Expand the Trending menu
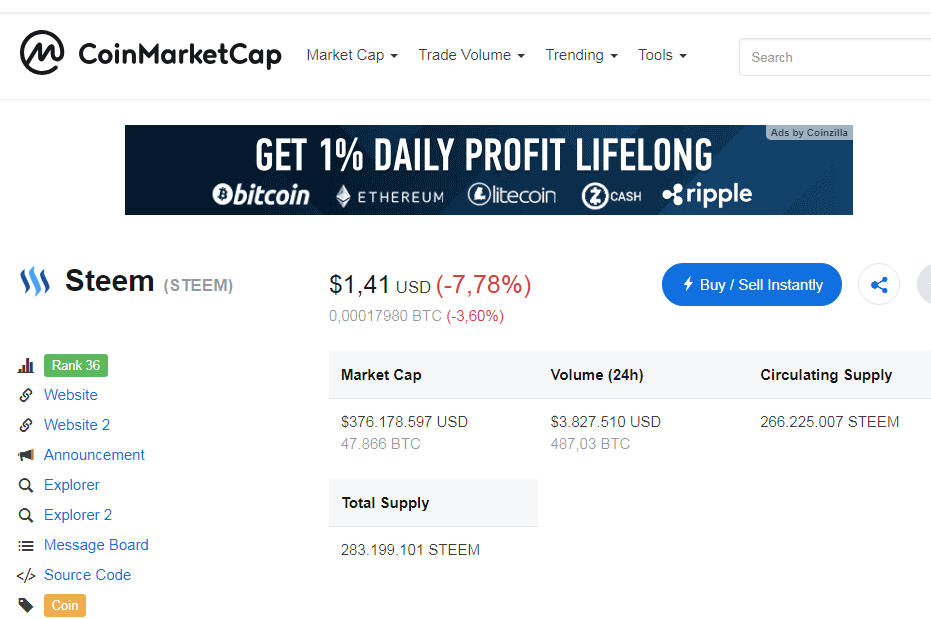The image size is (931, 619). 581,55
